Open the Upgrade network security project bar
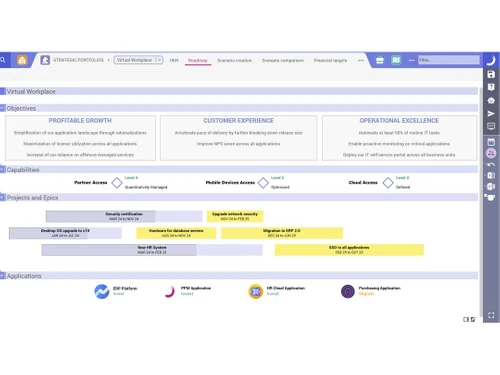The image size is (500, 375). 235,216
